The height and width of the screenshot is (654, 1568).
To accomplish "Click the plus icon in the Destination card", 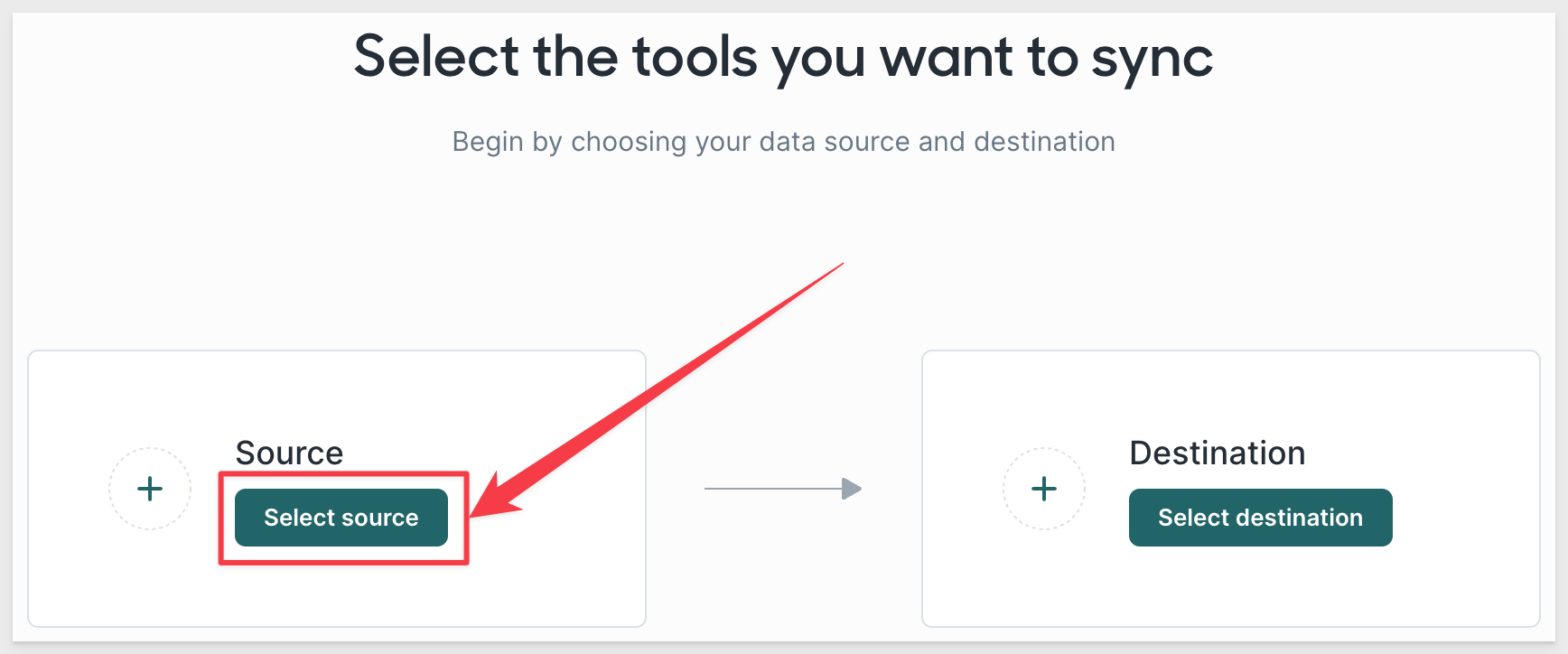I will (1044, 489).
